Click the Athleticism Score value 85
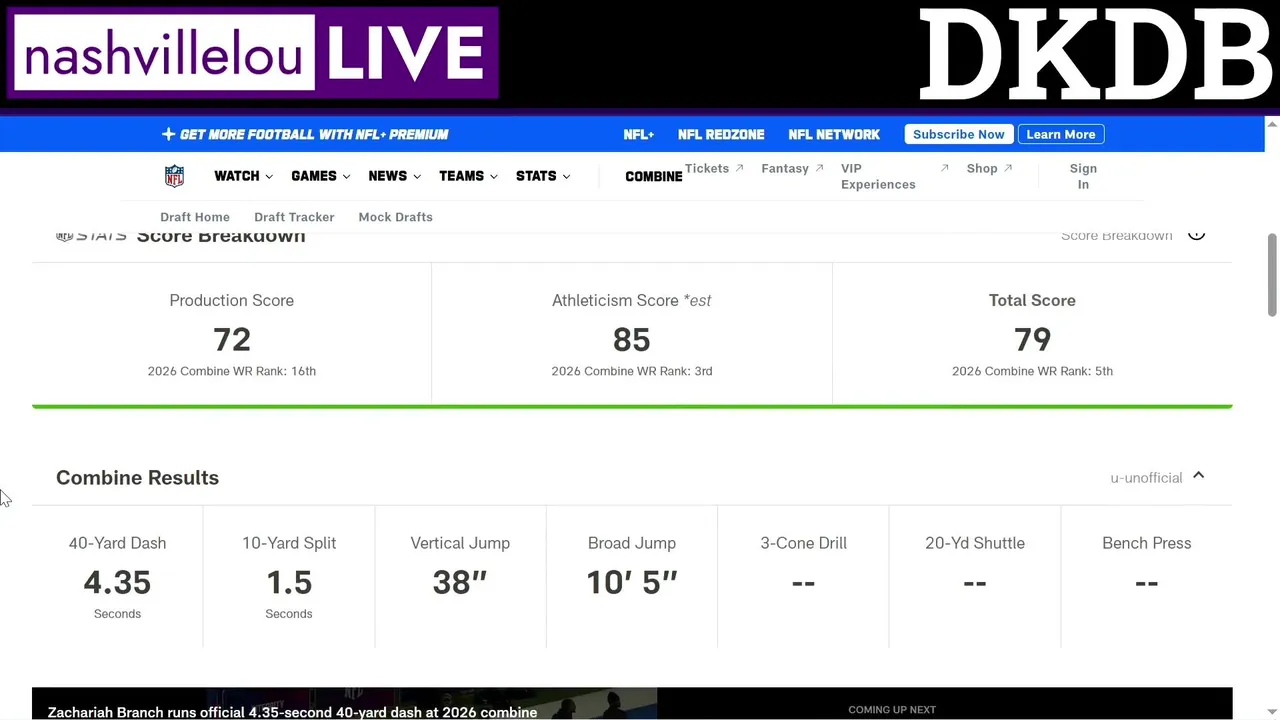Image resolution: width=1280 pixels, height=720 pixels. tap(632, 340)
